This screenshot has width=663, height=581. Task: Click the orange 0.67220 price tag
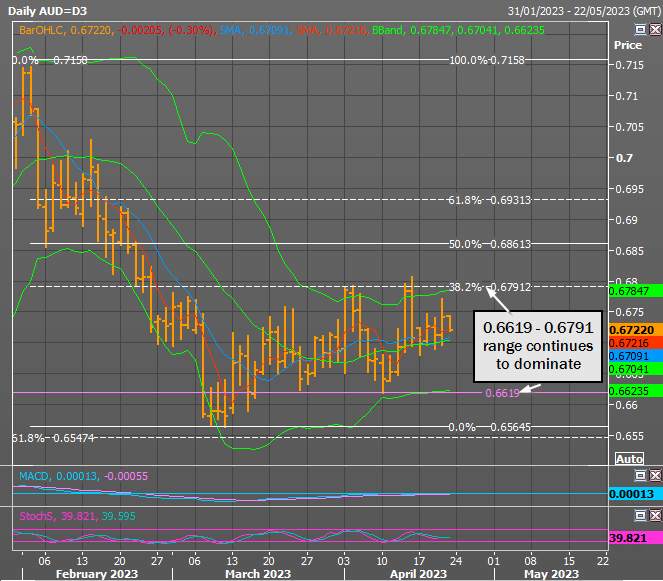[636, 330]
